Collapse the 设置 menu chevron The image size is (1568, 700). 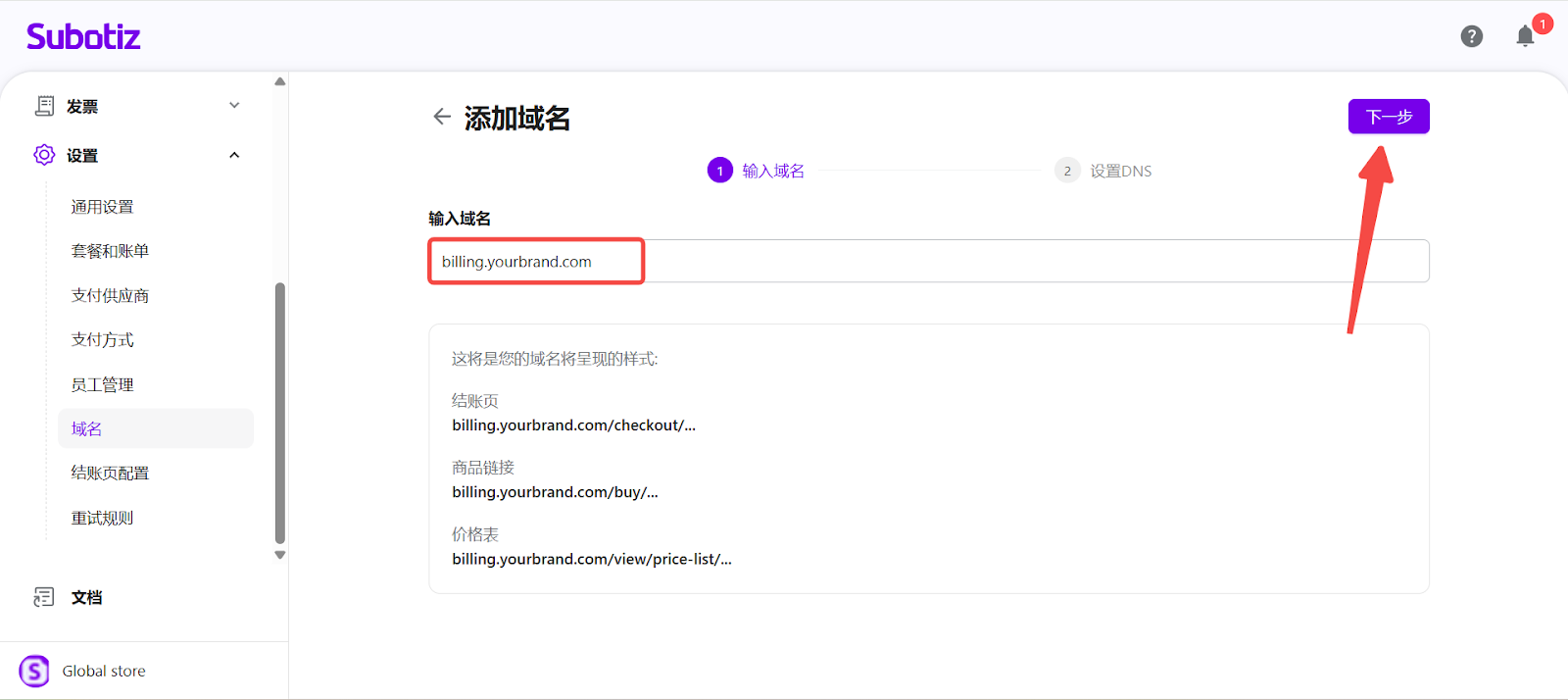(x=234, y=155)
